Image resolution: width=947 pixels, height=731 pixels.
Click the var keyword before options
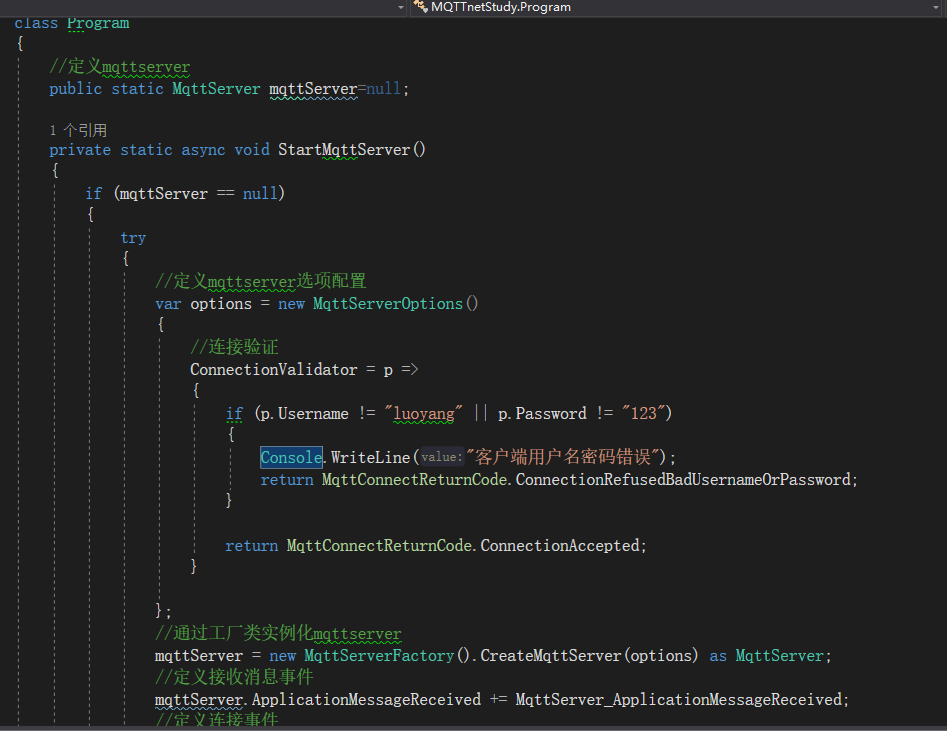pyautogui.click(x=168, y=304)
